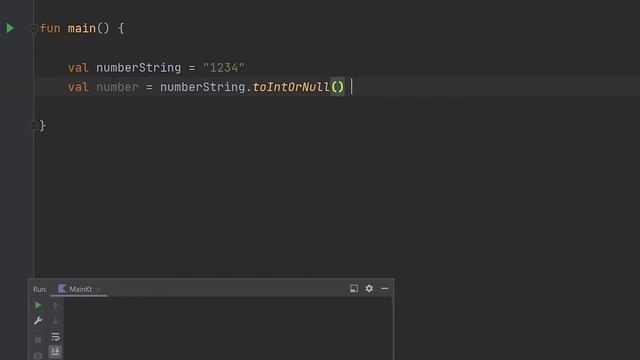Close the MainKt run tab
640x360 pixels.
(x=98, y=289)
